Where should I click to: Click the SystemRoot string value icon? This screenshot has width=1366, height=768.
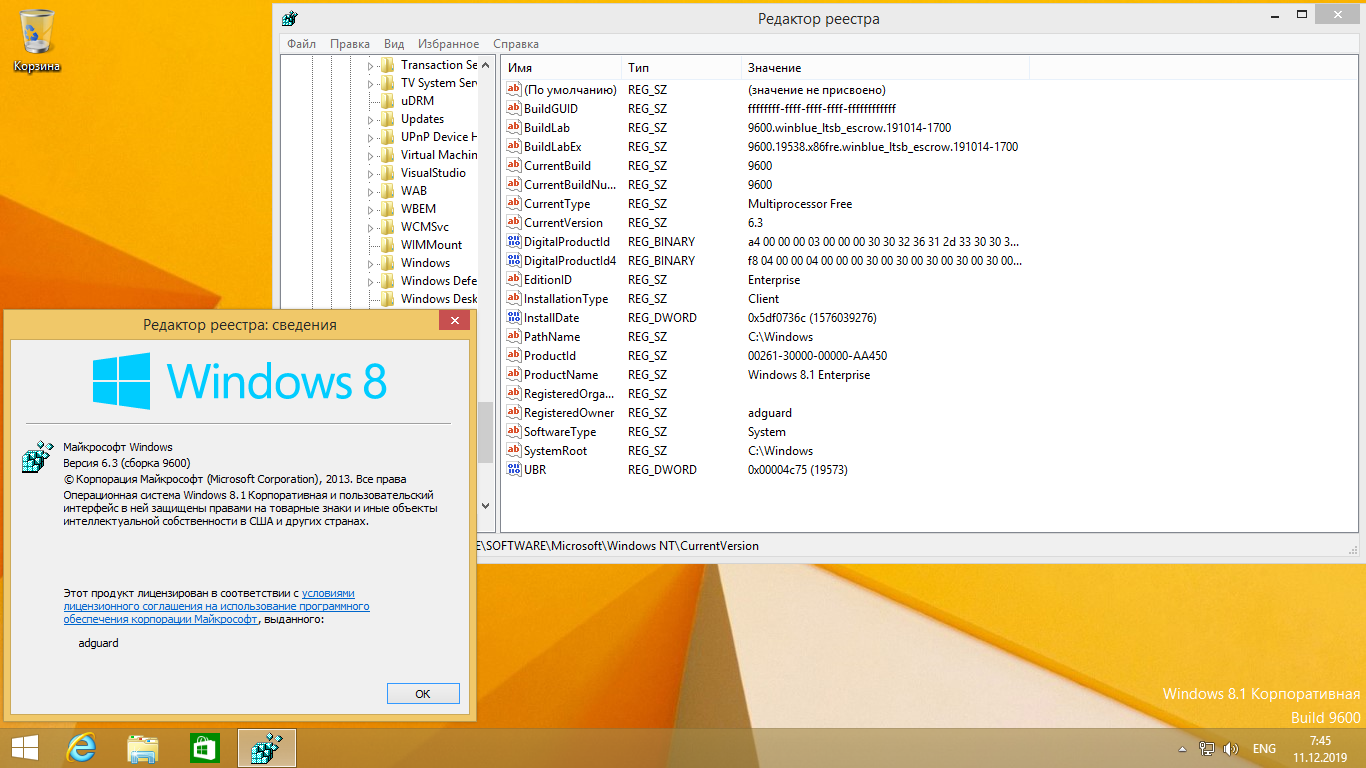[x=514, y=450]
